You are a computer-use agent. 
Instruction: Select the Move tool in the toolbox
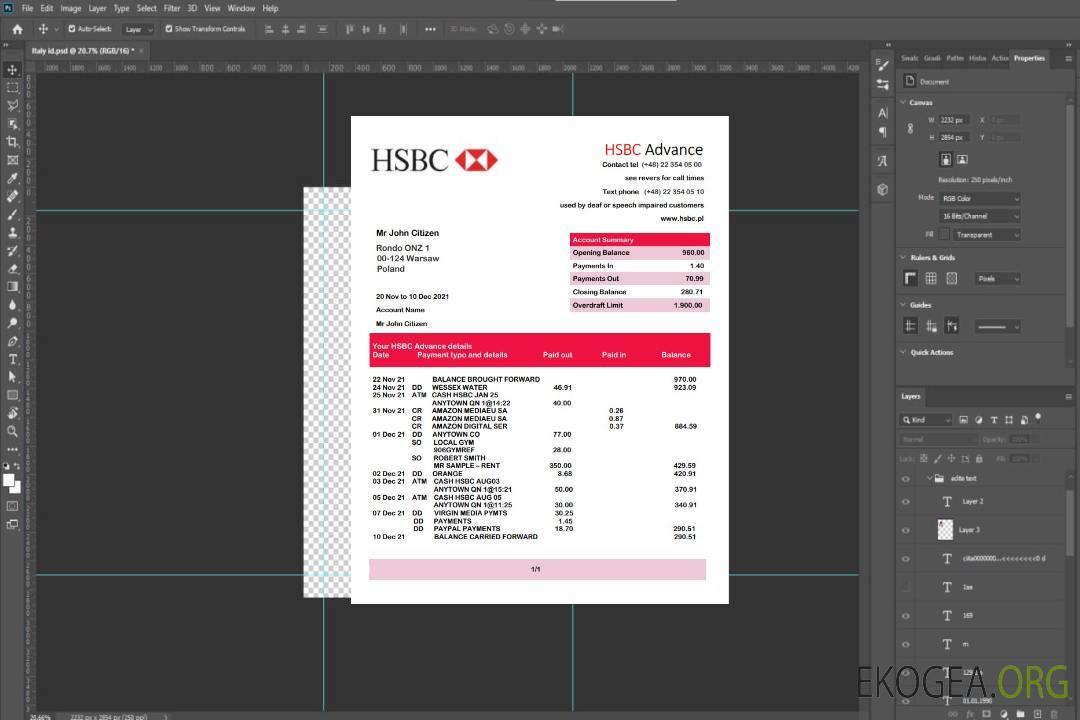click(12, 70)
